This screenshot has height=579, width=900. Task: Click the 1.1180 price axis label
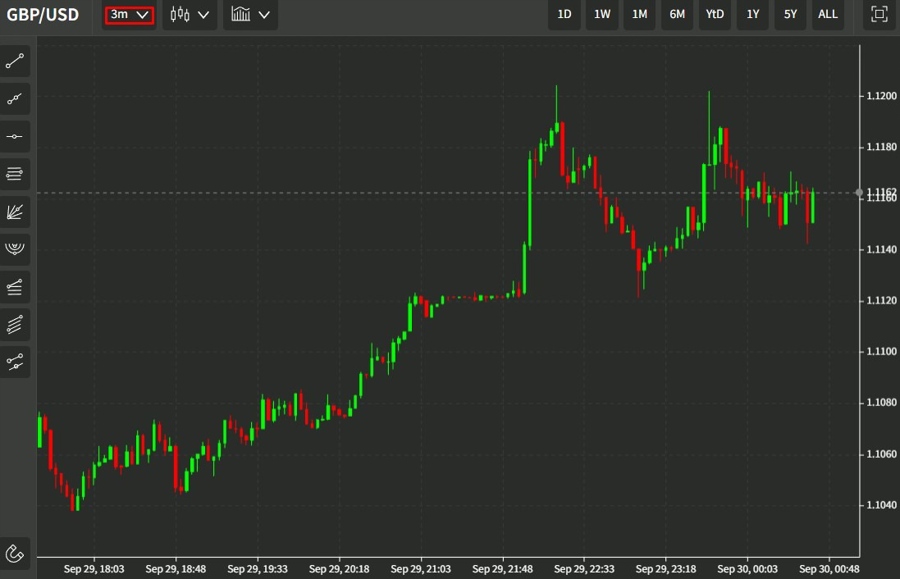coord(881,147)
